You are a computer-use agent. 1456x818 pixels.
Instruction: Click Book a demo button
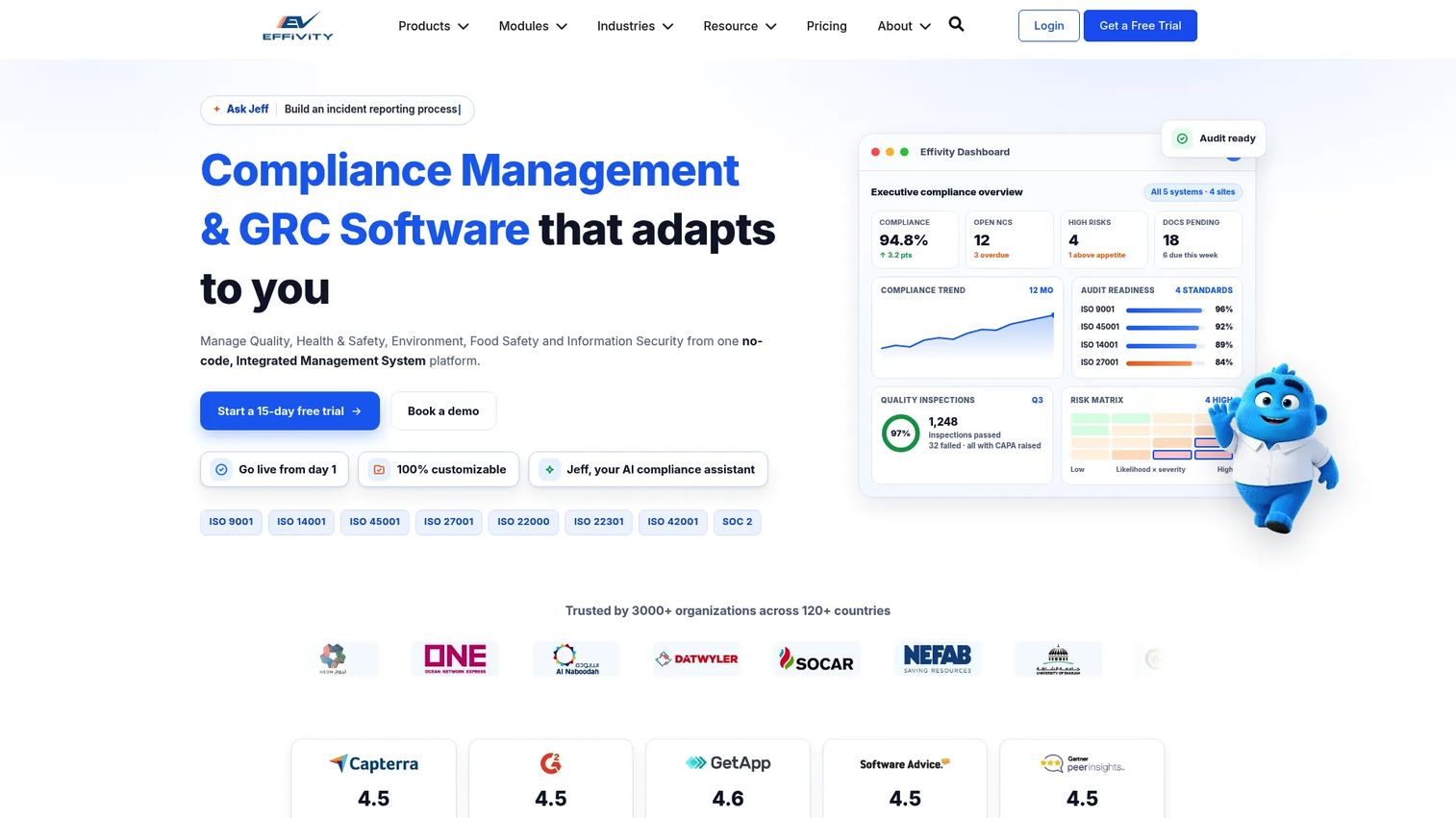(x=442, y=410)
